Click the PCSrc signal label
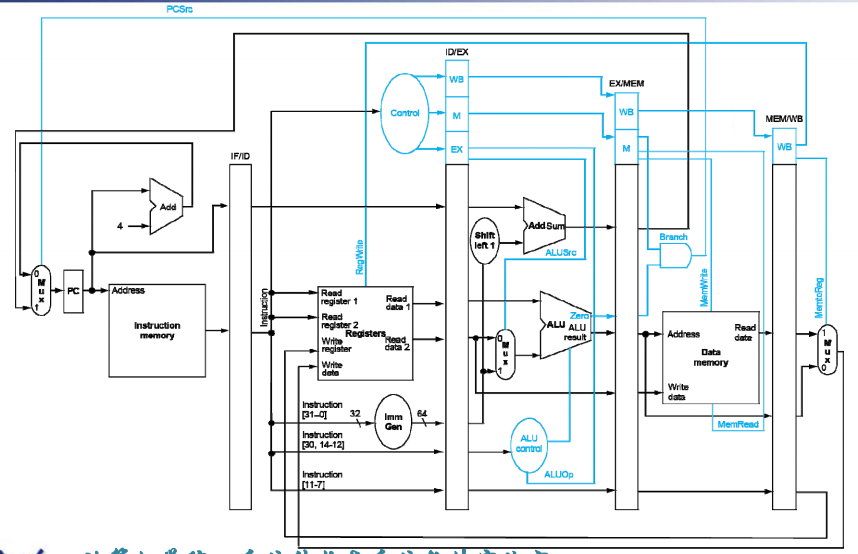This screenshot has width=858, height=554. [x=181, y=8]
